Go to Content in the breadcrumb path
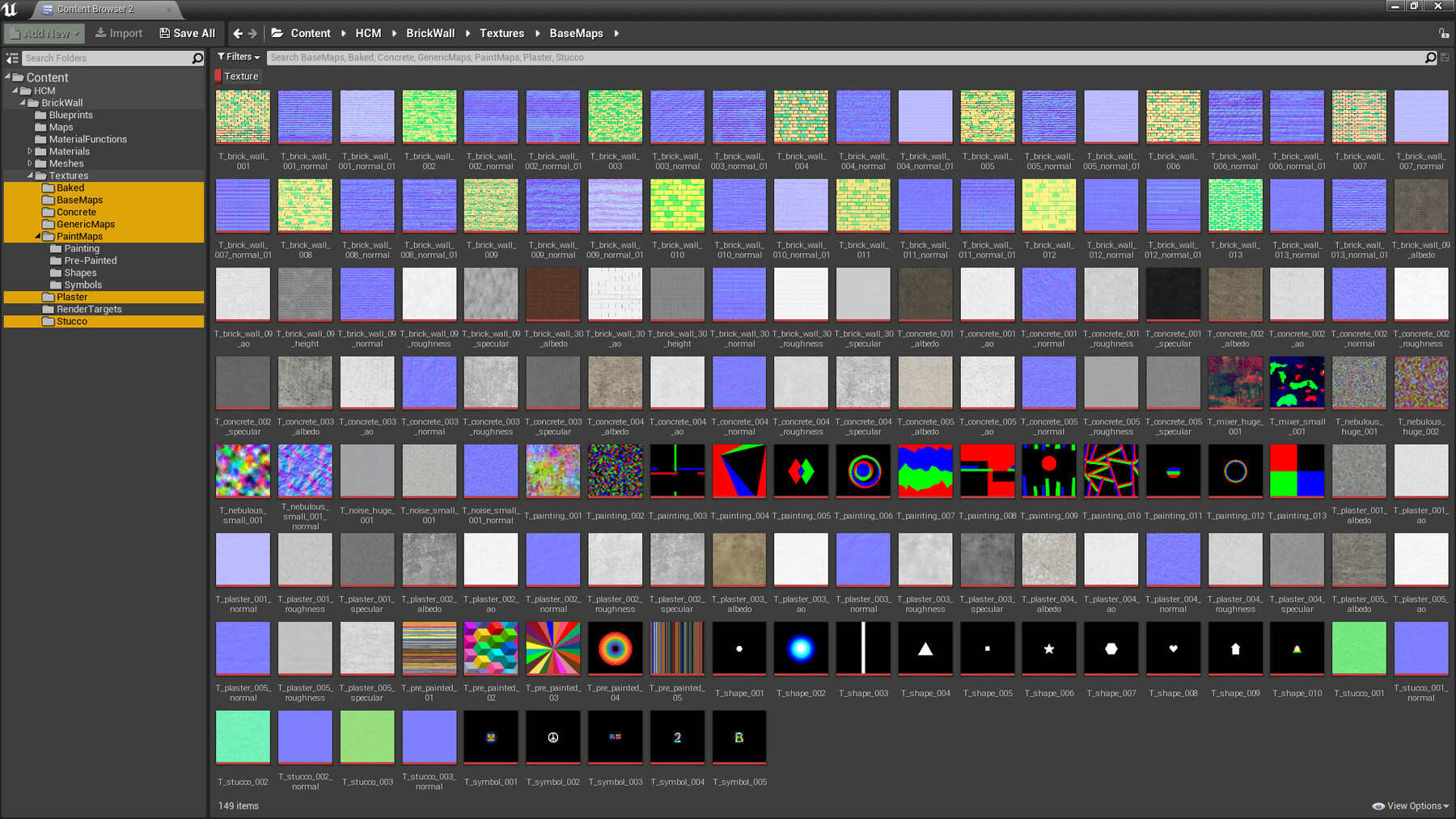The image size is (1456, 819). pyautogui.click(x=311, y=33)
